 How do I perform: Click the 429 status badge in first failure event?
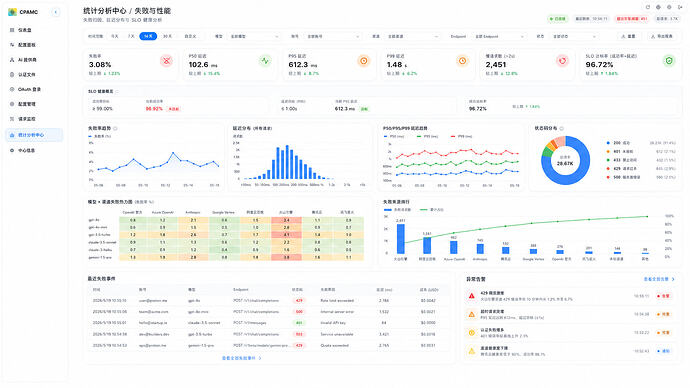click(299, 300)
